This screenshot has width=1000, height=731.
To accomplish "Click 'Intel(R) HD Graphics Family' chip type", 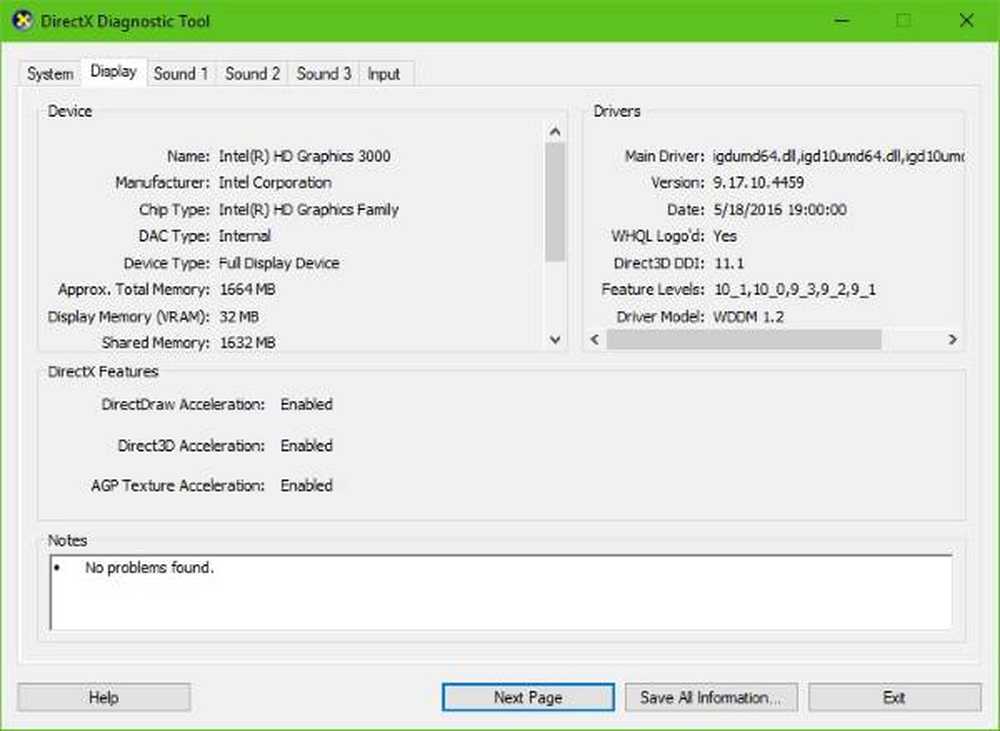I will (309, 210).
